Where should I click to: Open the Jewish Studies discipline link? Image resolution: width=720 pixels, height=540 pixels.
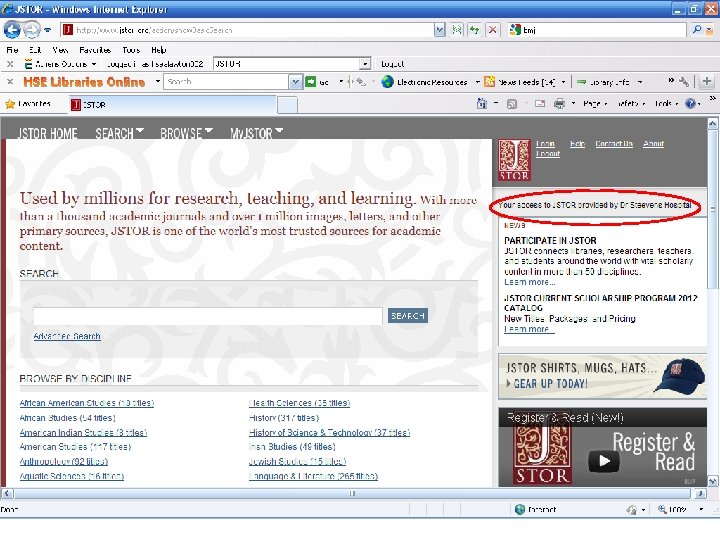297,461
